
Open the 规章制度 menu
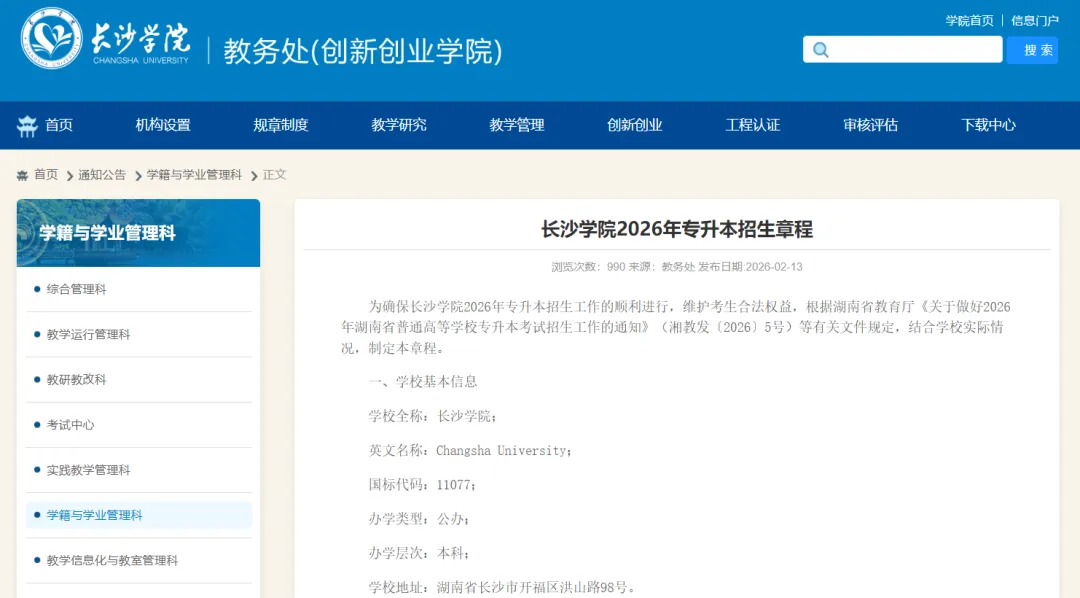[280, 125]
